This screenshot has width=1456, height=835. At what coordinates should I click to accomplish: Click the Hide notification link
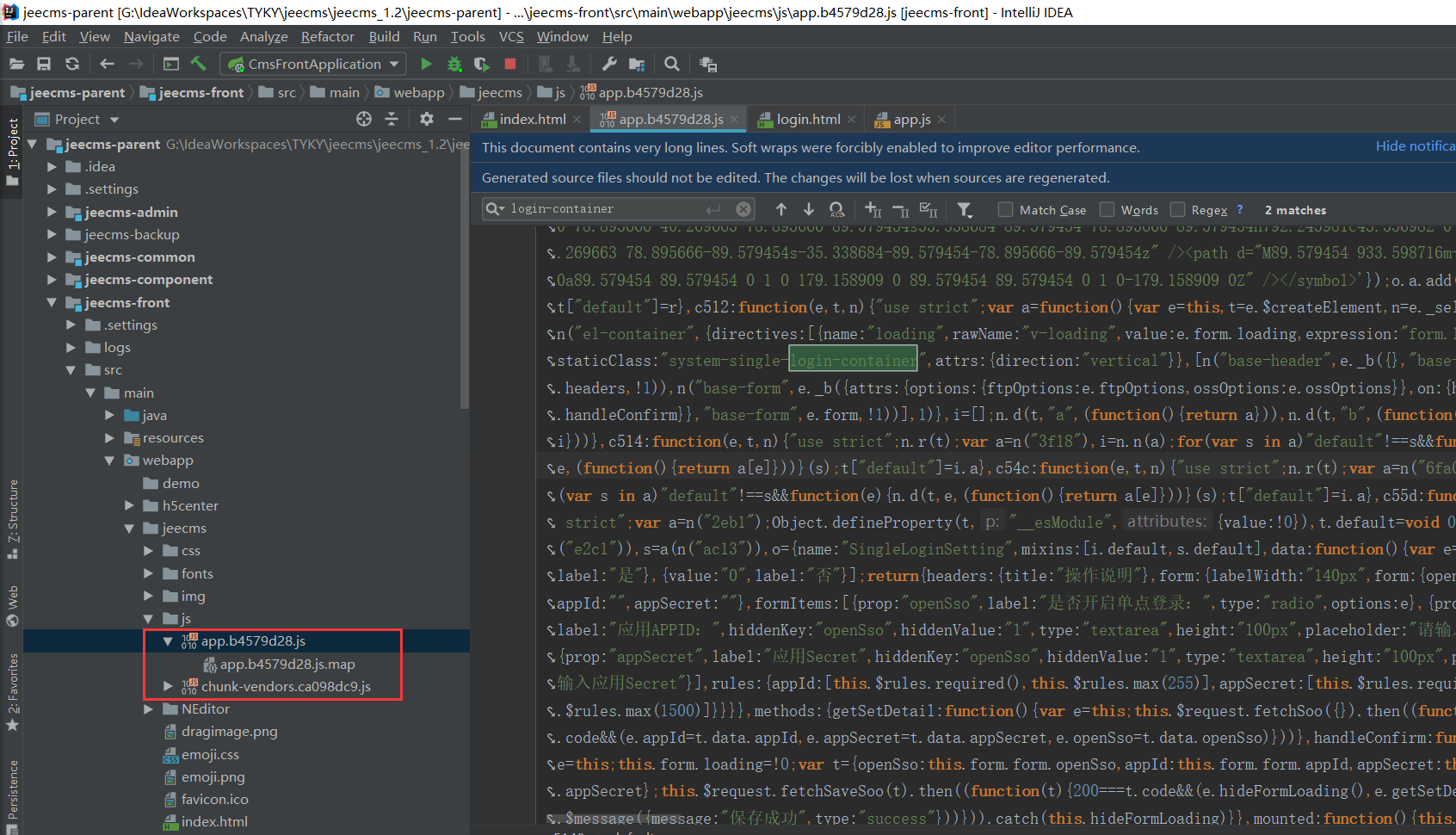(1414, 146)
